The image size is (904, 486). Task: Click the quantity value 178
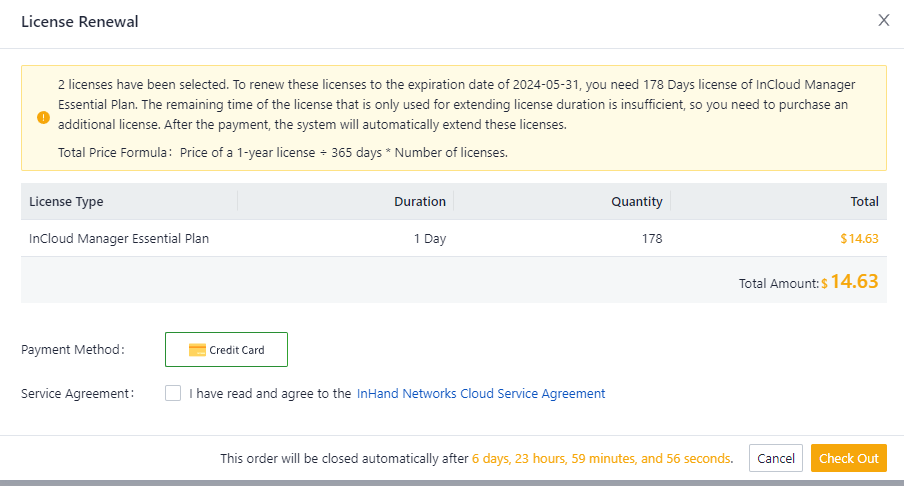[650, 239]
